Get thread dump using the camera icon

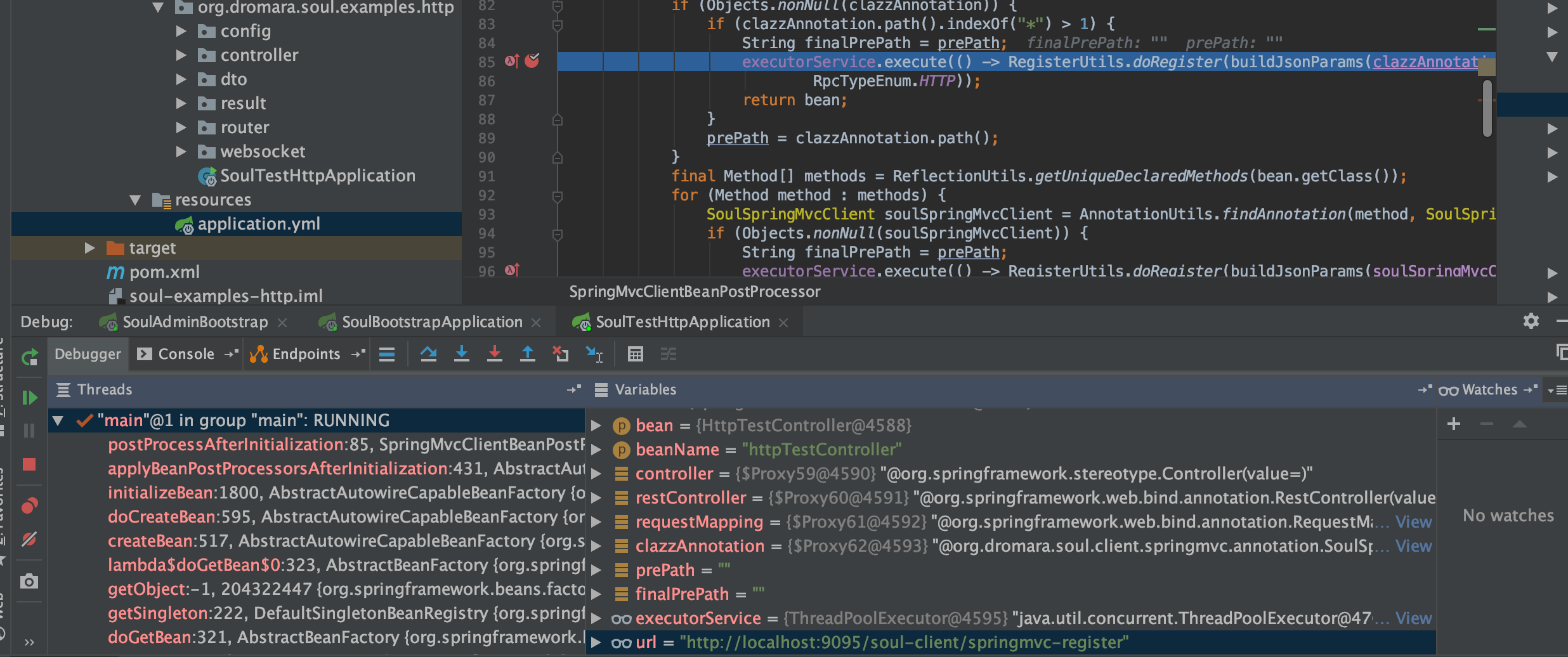(29, 581)
